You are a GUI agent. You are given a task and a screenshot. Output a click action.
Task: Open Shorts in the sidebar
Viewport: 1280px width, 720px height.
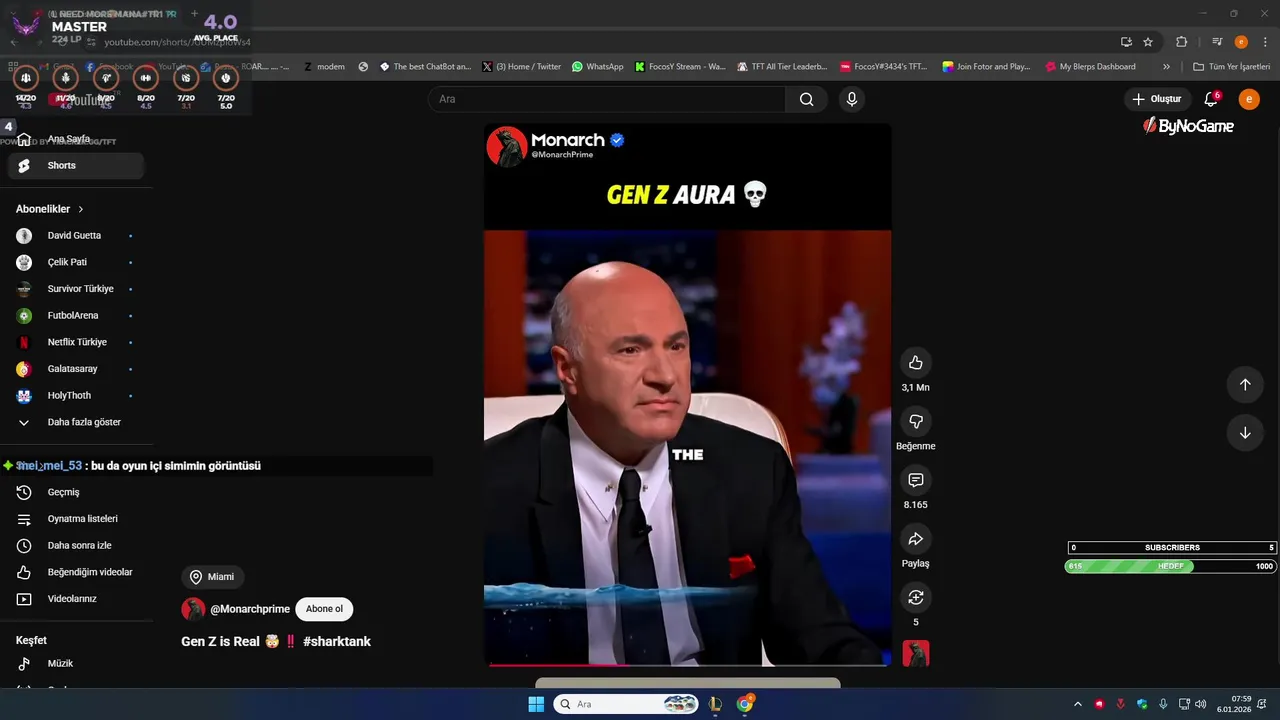tap(76, 166)
